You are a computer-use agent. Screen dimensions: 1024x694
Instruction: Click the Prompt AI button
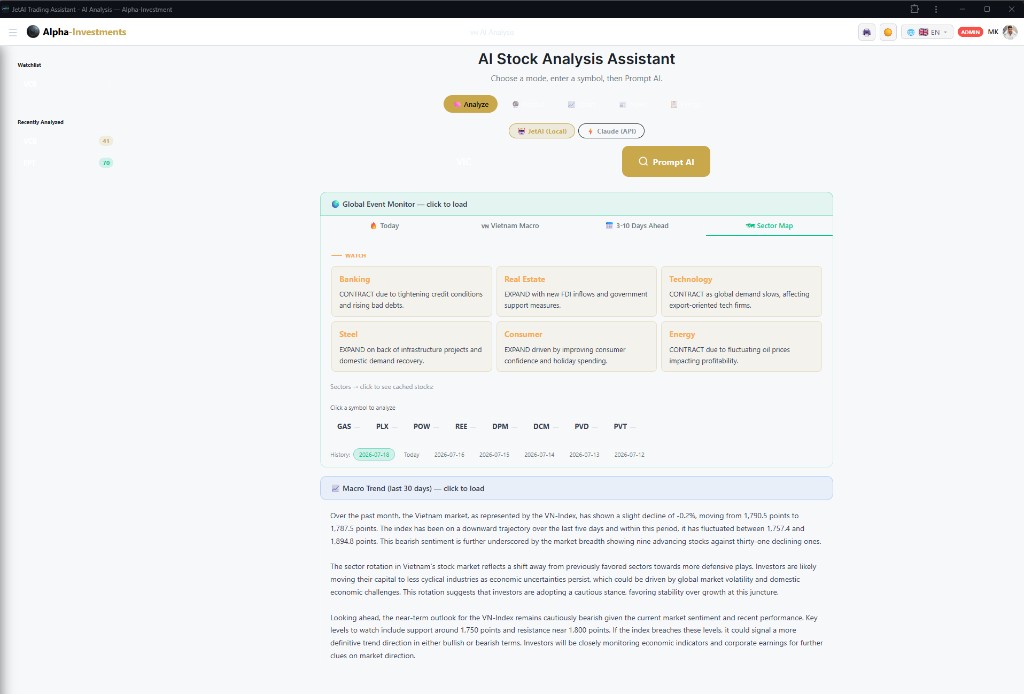point(665,161)
